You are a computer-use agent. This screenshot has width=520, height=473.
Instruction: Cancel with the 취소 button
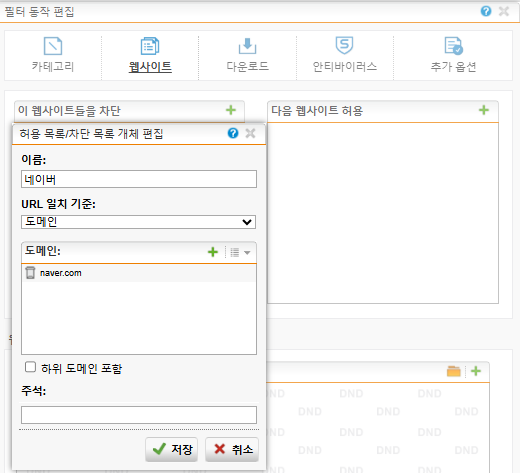click(232, 449)
